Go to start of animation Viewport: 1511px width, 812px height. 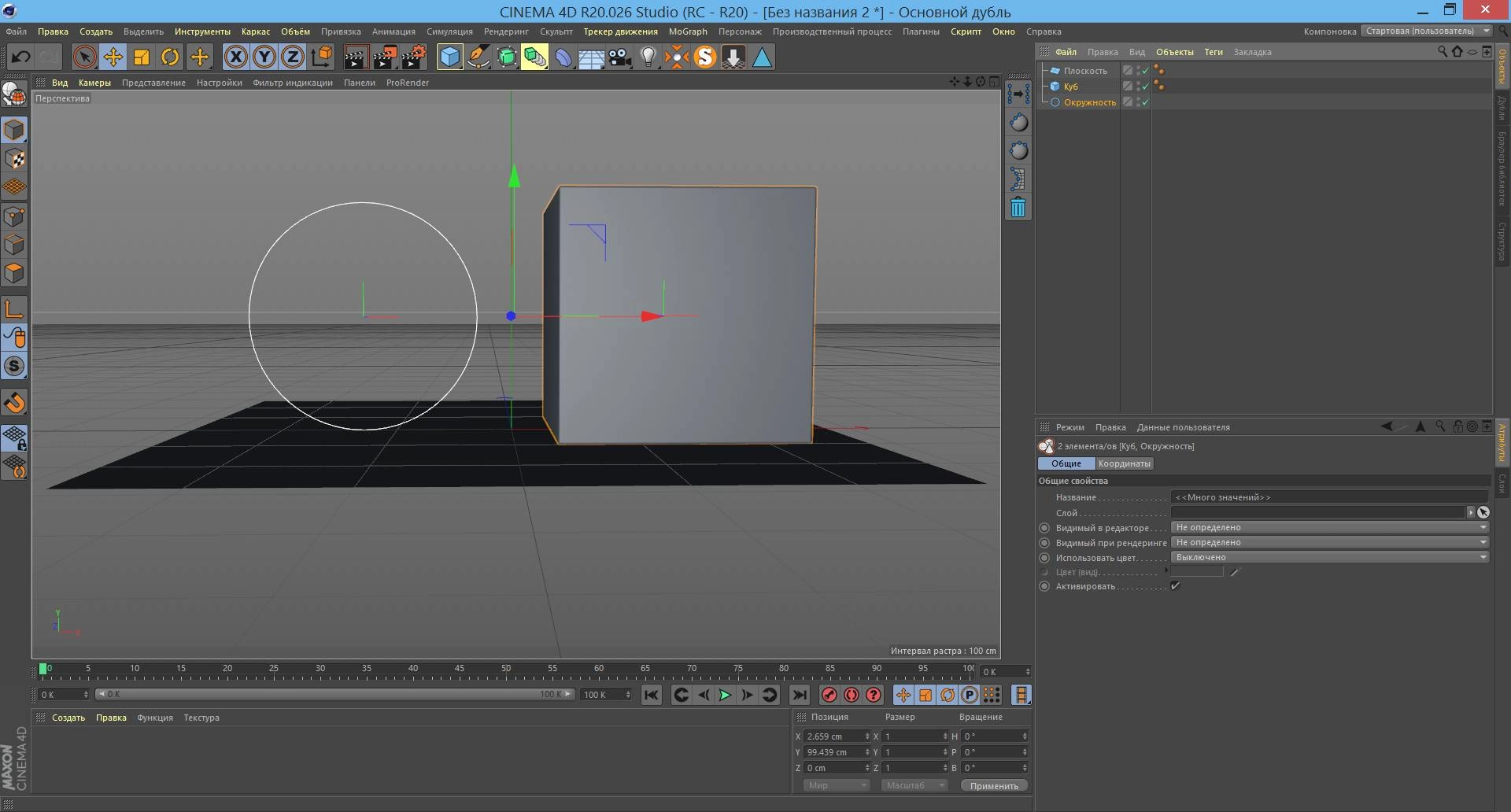click(x=651, y=695)
